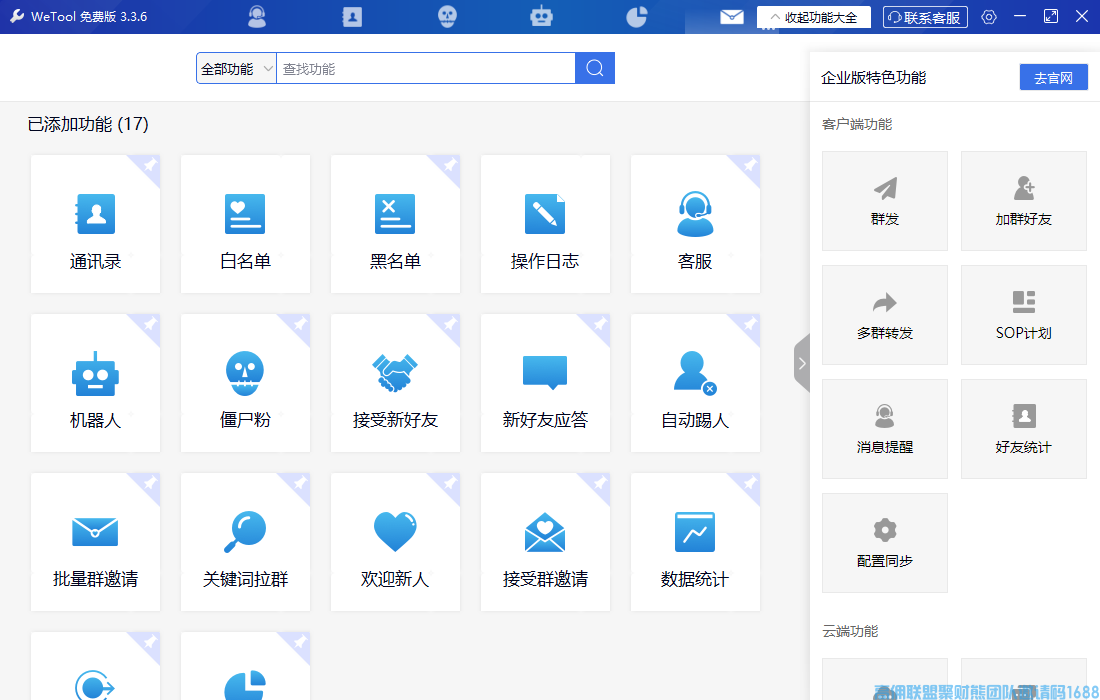Click the 联系客服 contact support button
Image resolution: width=1100 pixels, height=700 pixels.
[x=925, y=17]
